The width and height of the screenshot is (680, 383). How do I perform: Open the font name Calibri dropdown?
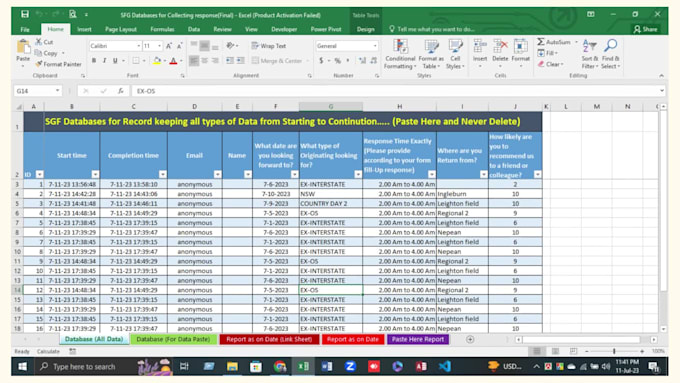click(x=138, y=46)
